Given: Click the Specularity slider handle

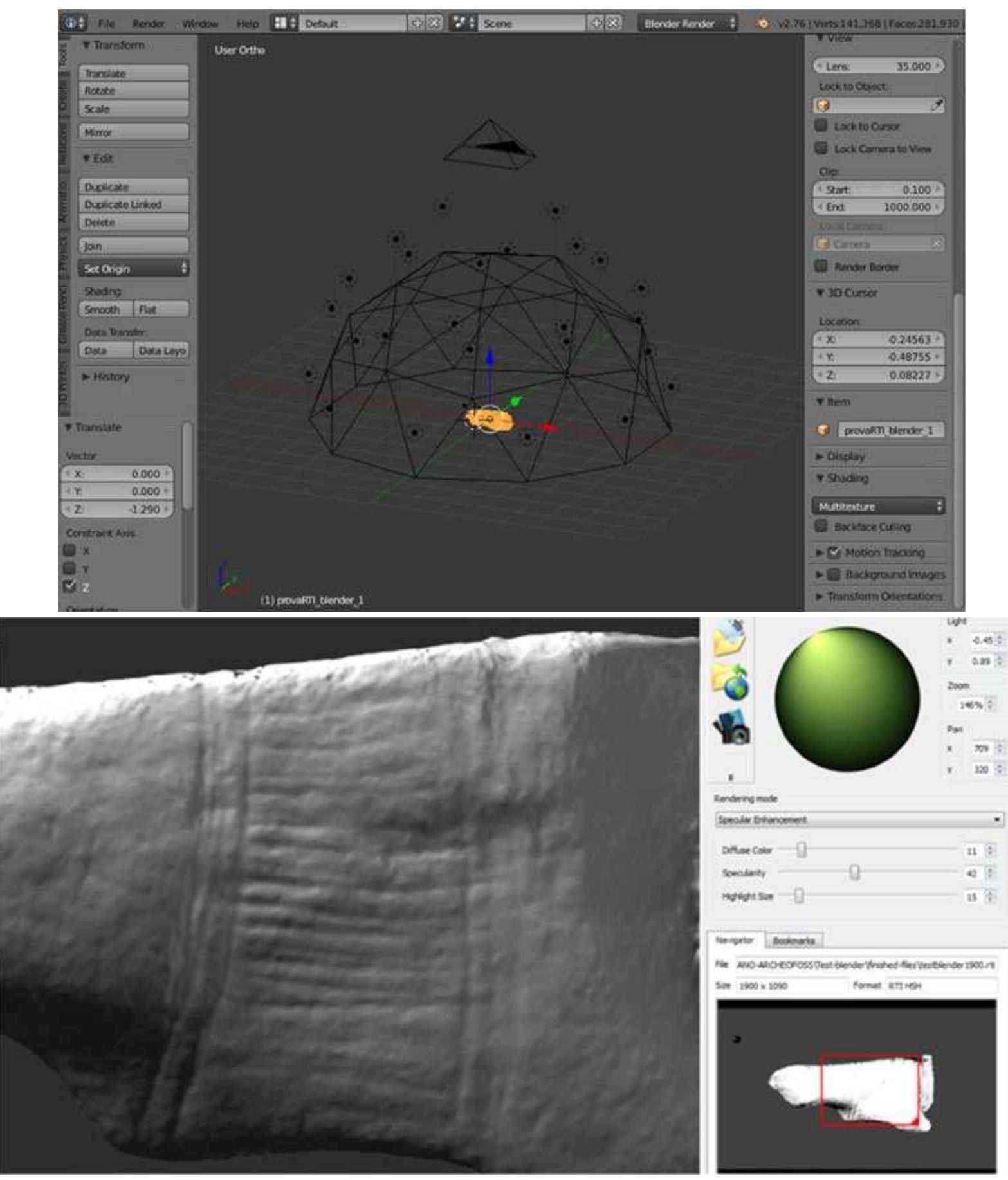Looking at the screenshot, I should coord(854,873).
